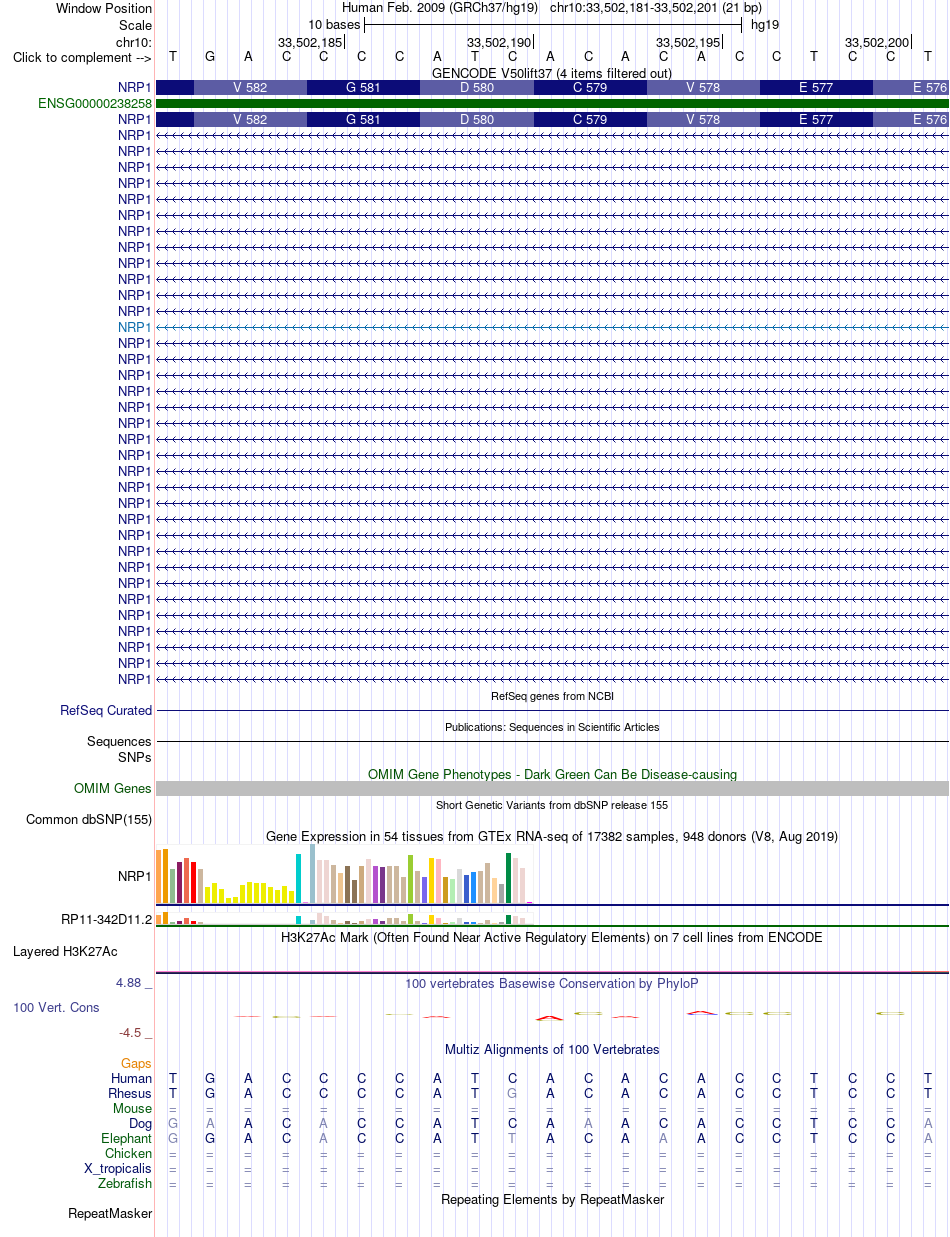Open the H3K27Ac Mark track title

[x=552, y=938]
